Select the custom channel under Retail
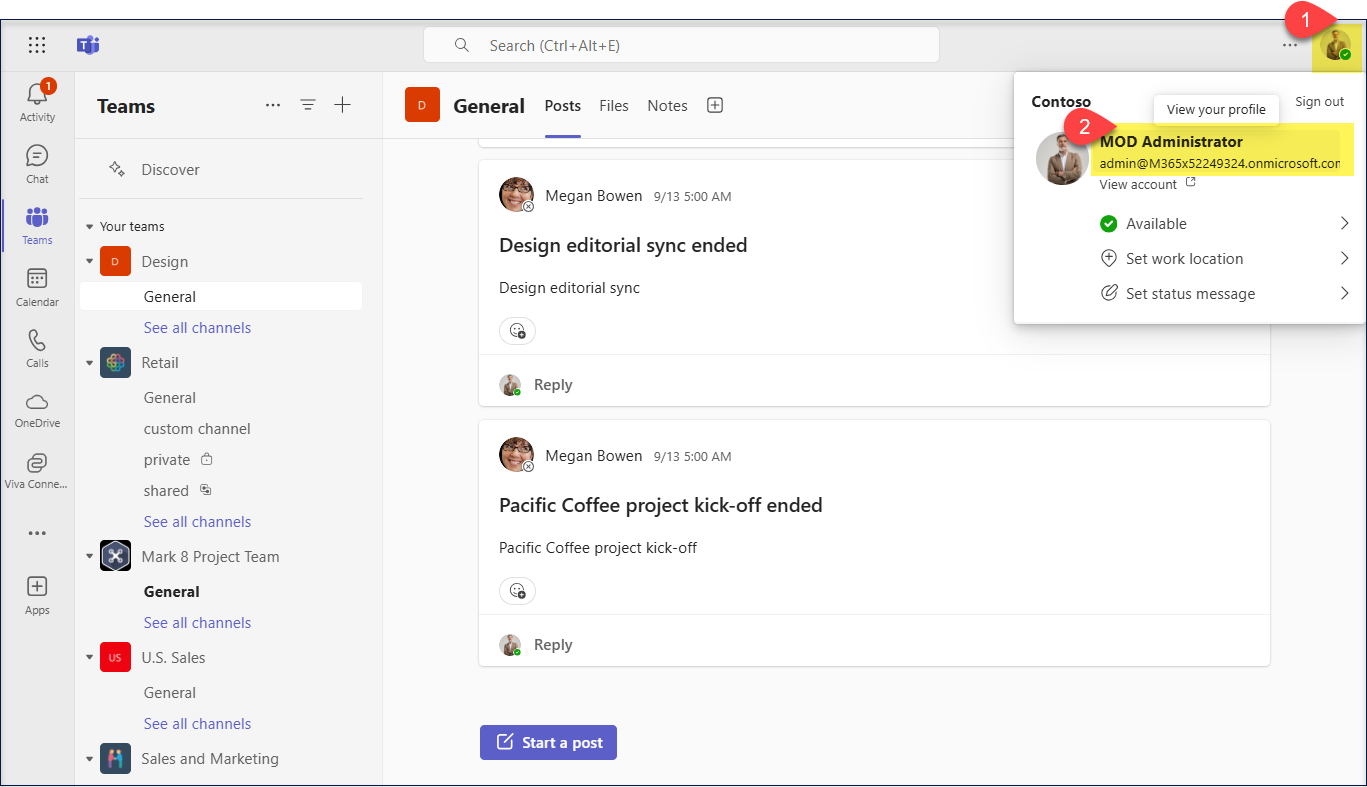The width and height of the screenshot is (1367, 787). coord(197,429)
